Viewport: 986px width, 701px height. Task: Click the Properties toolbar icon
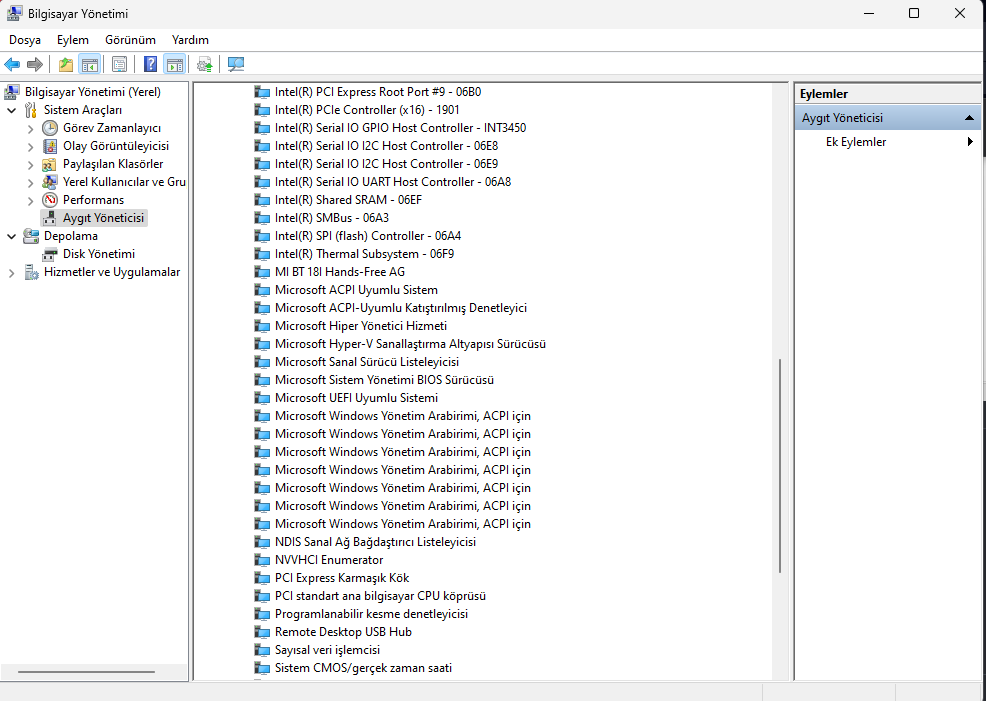[119, 64]
